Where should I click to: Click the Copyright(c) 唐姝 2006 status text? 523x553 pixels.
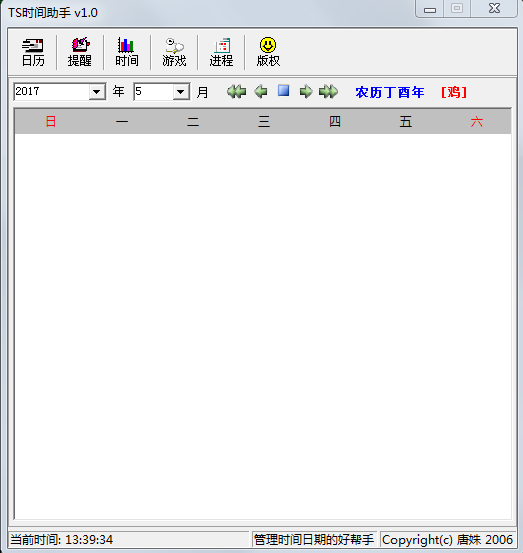point(447,539)
